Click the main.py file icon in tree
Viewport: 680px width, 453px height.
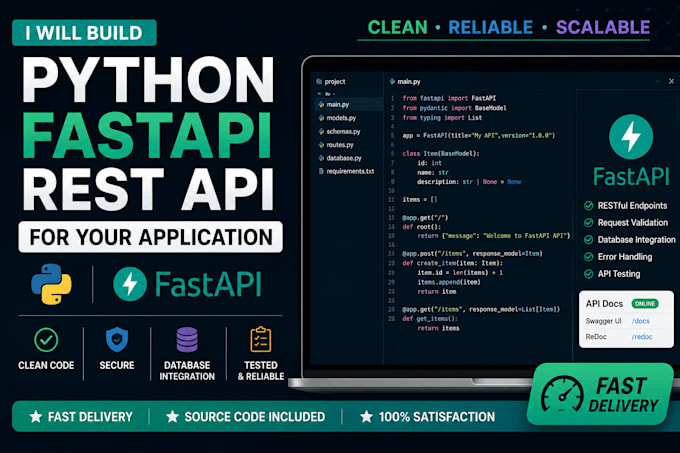tap(321, 104)
